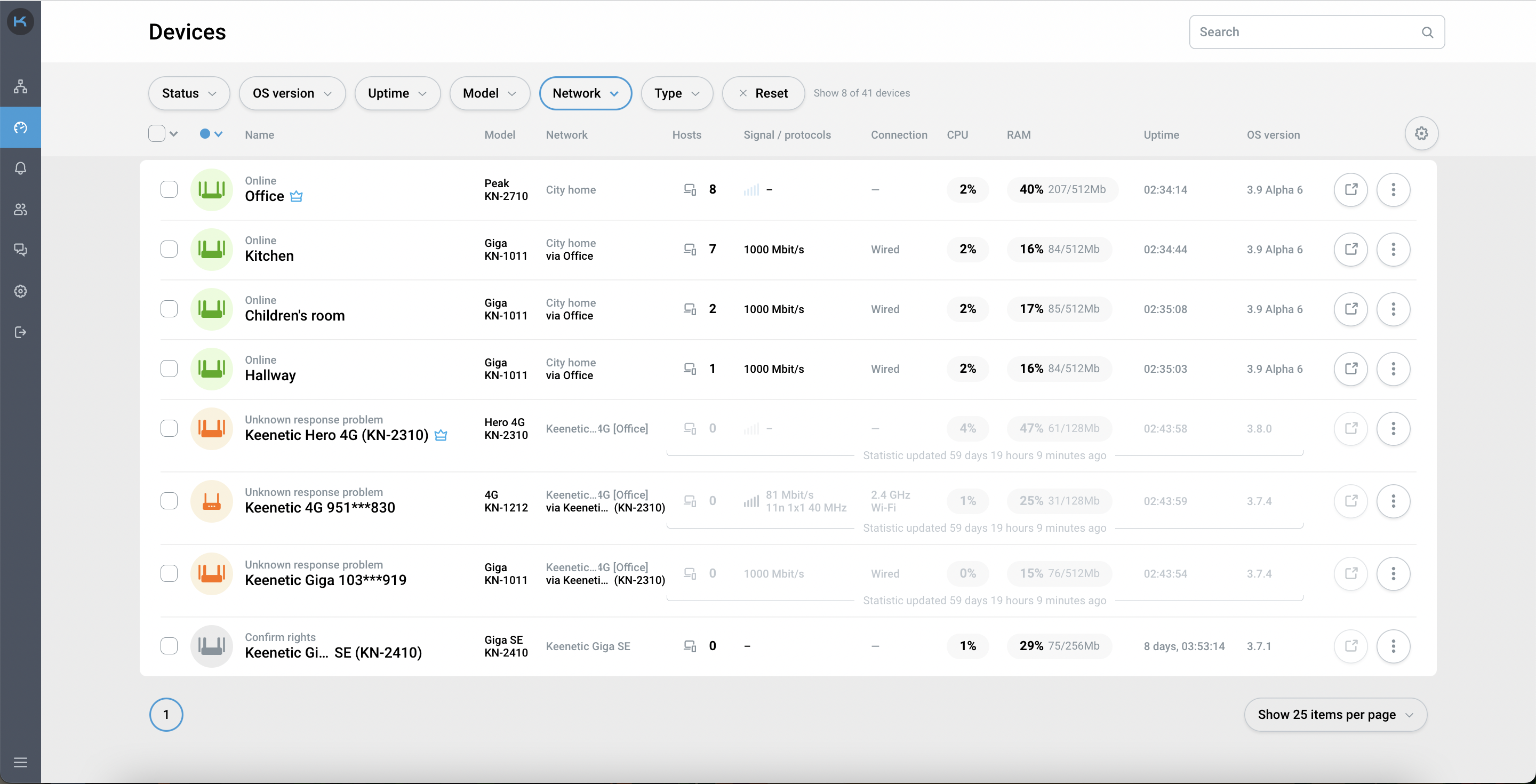Open the chat messages sidebar icon
1536x784 pixels.
coord(20,250)
